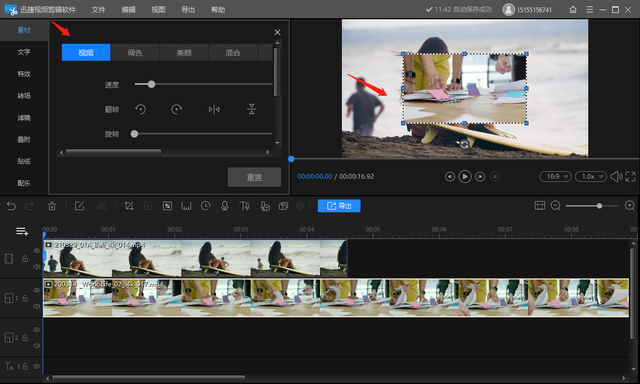640x384 pixels.
Task: Click the 重置 reset button
Action: point(254,177)
